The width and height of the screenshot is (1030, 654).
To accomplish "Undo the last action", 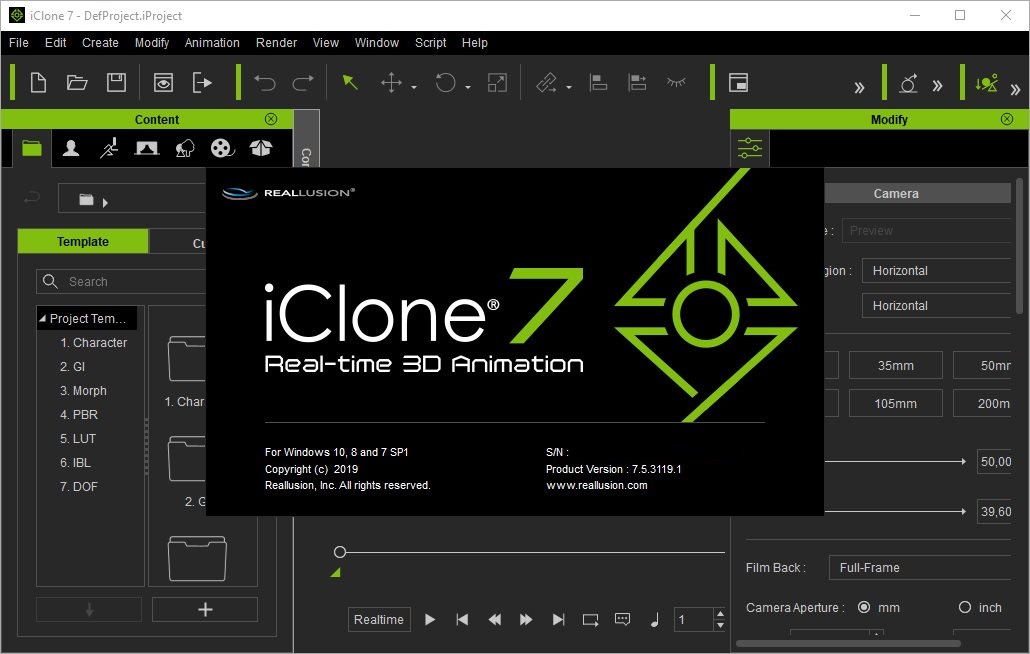I will coord(265,83).
